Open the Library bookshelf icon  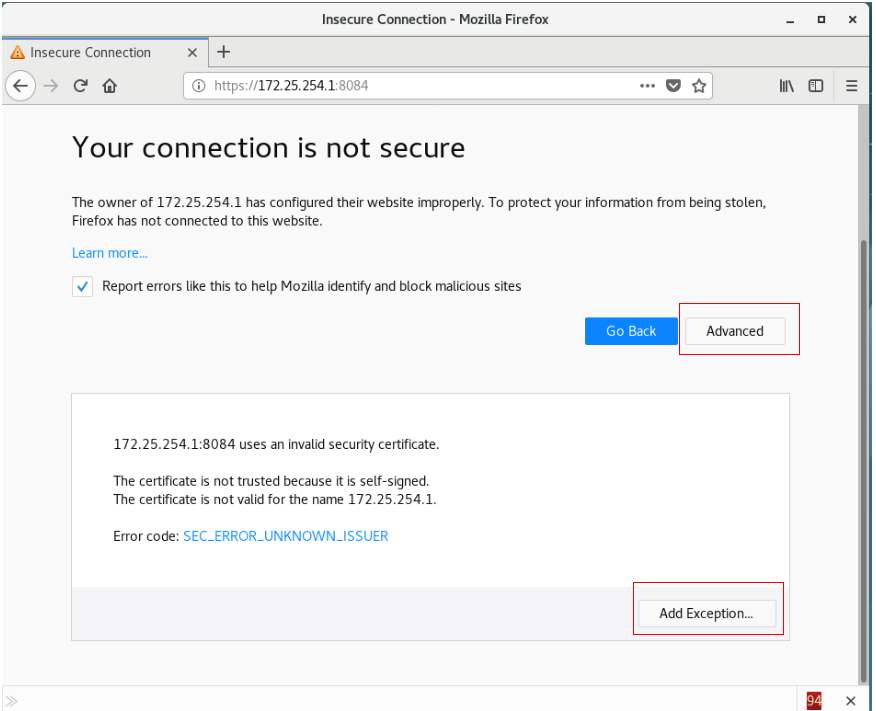(x=787, y=86)
